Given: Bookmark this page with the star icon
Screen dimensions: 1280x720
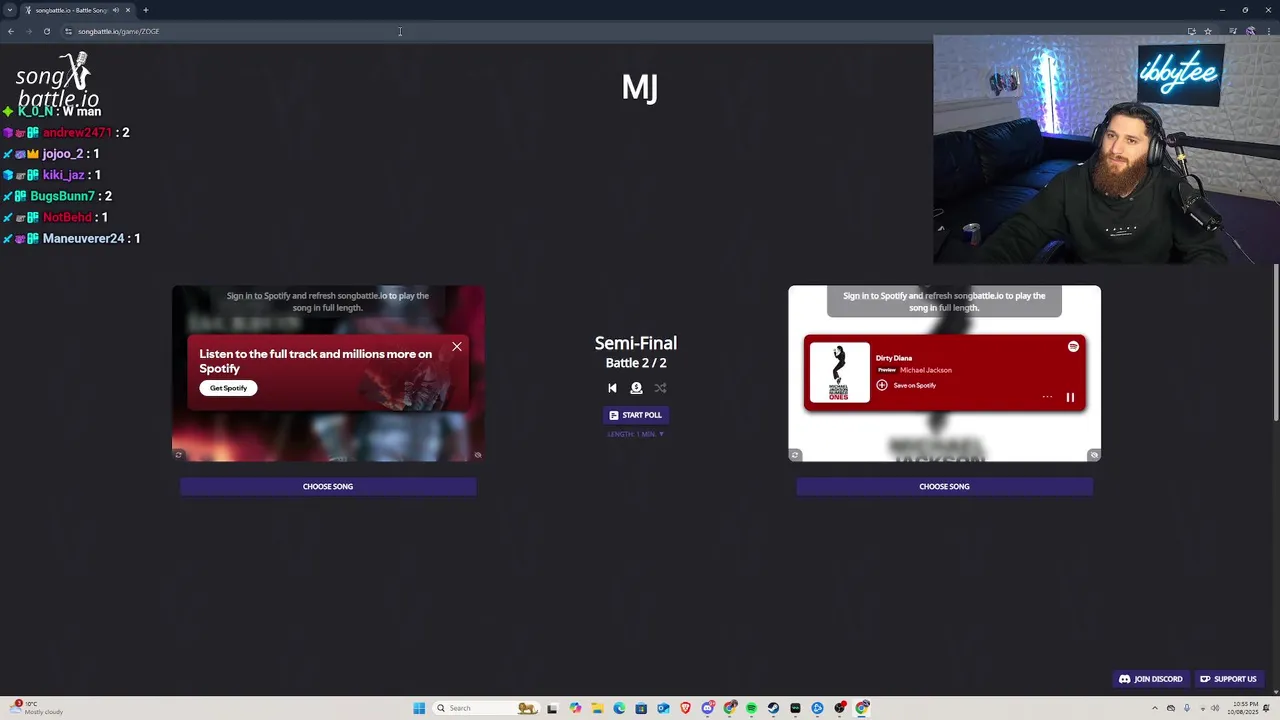Looking at the screenshot, I should click(x=1208, y=31).
